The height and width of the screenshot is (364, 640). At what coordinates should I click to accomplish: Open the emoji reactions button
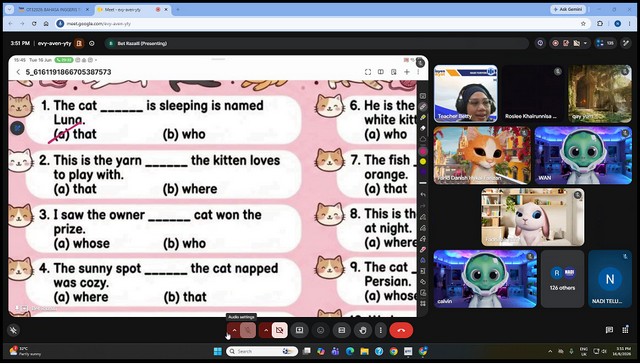pyautogui.click(x=320, y=330)
